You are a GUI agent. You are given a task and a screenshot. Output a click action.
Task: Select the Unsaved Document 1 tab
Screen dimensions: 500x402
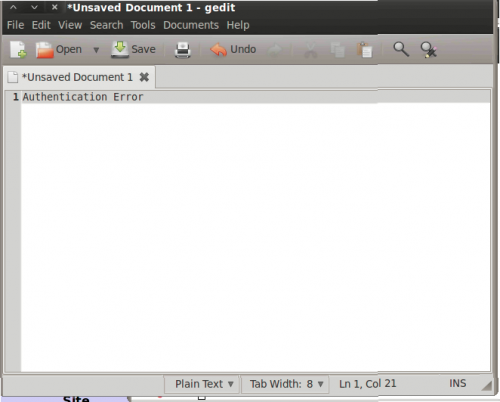pos(77,77)
